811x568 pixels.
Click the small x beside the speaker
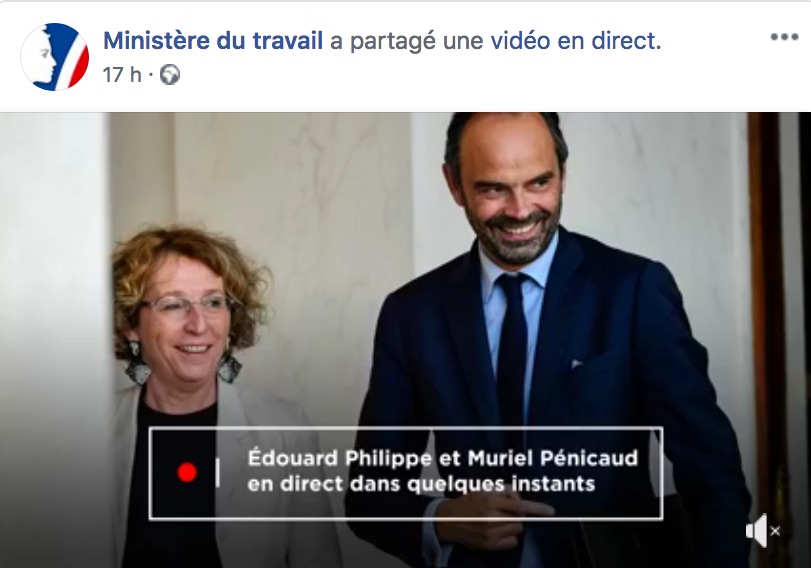click(775, 531)
